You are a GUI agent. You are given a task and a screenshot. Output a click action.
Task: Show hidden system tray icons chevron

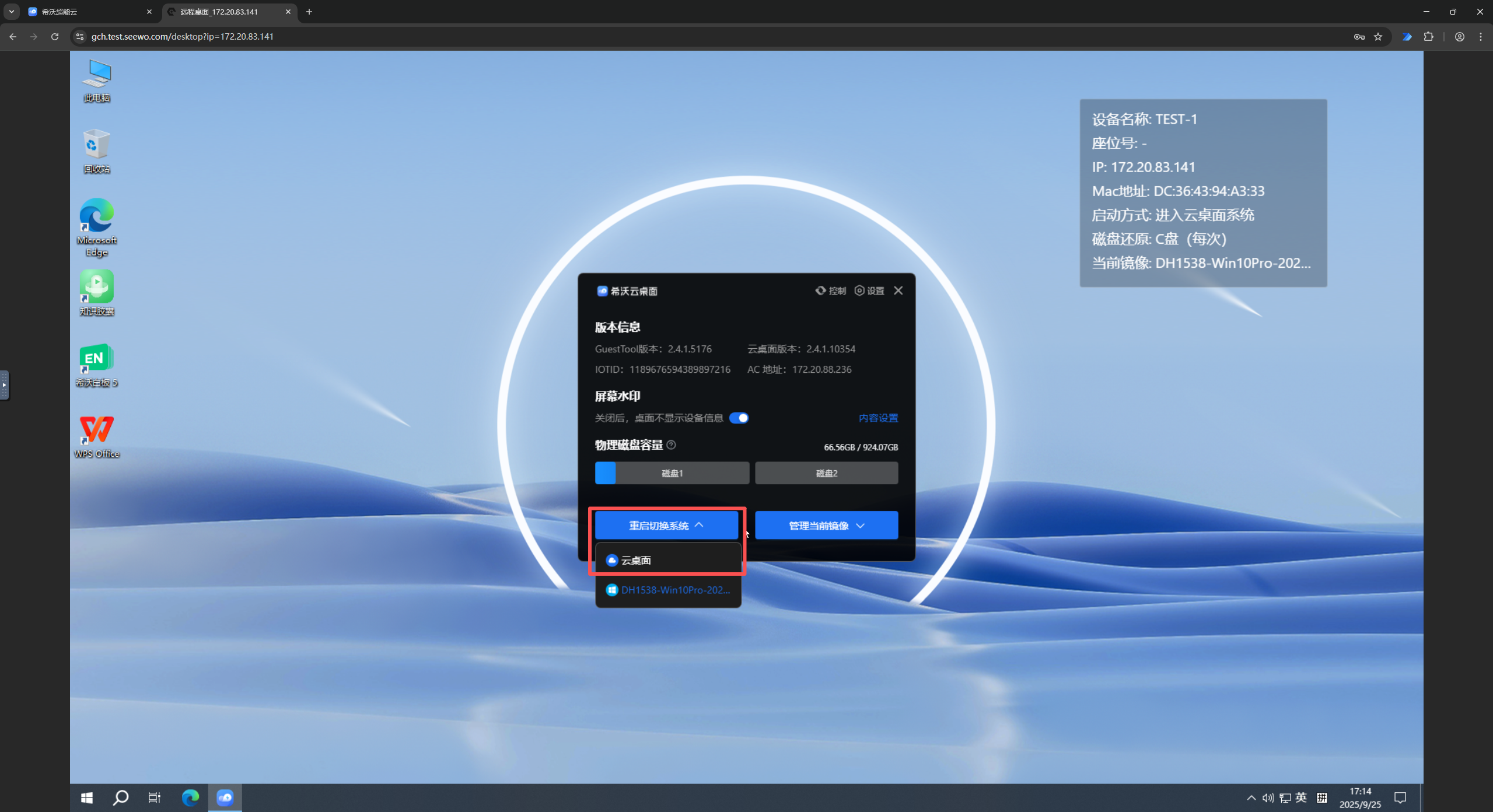pos(1251,797)
